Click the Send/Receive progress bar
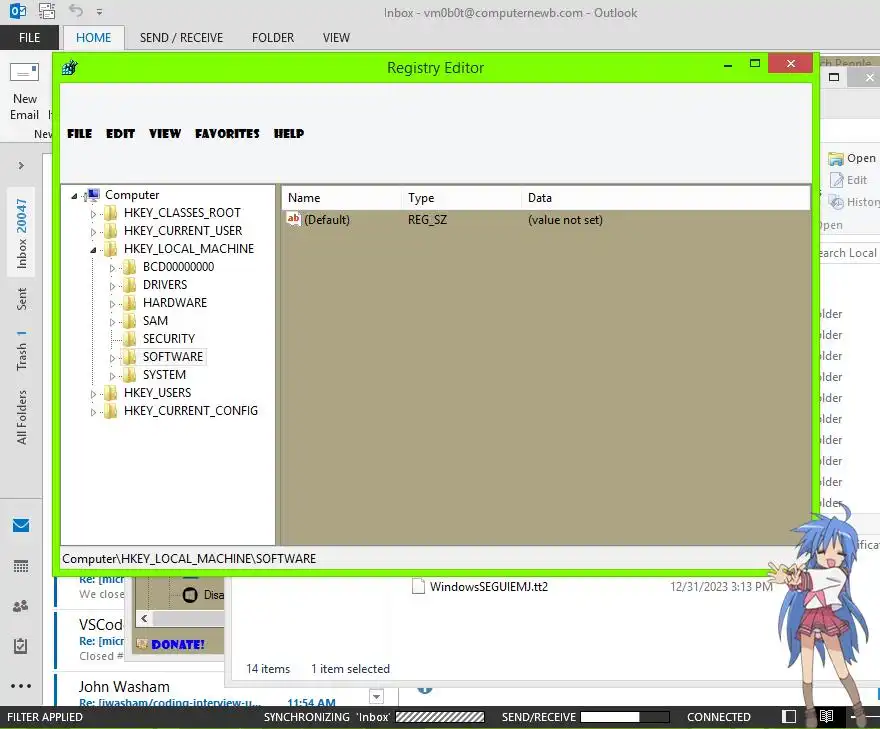Image resolution: width=880 pixels, height=729 pixels. [x=625, y=717]
